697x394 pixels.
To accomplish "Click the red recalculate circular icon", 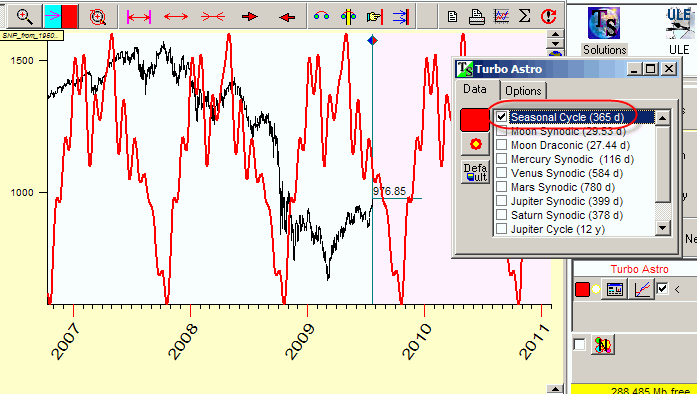I will (549, 17).
